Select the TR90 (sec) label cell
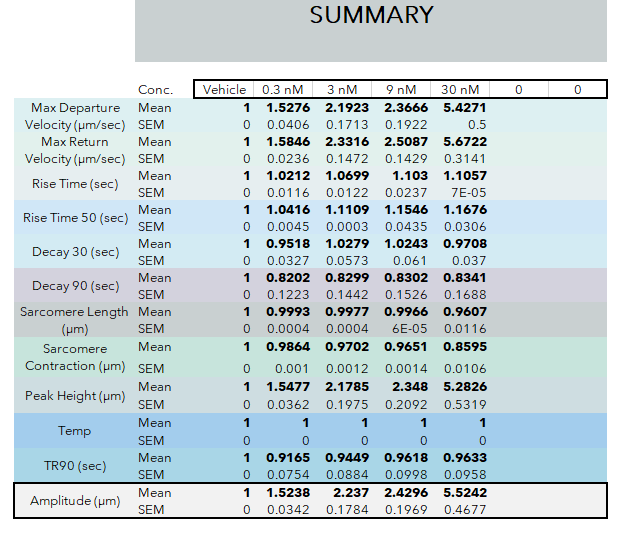 click(75, 465)
